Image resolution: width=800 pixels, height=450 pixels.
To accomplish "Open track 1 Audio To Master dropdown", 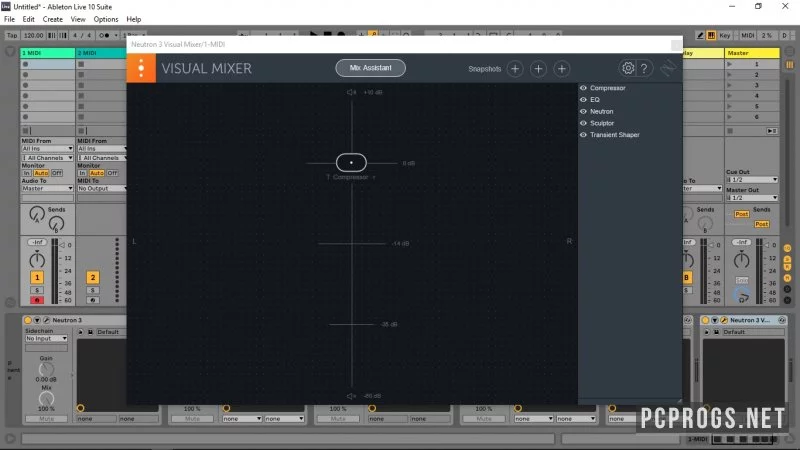I will (x=47, y=188).
